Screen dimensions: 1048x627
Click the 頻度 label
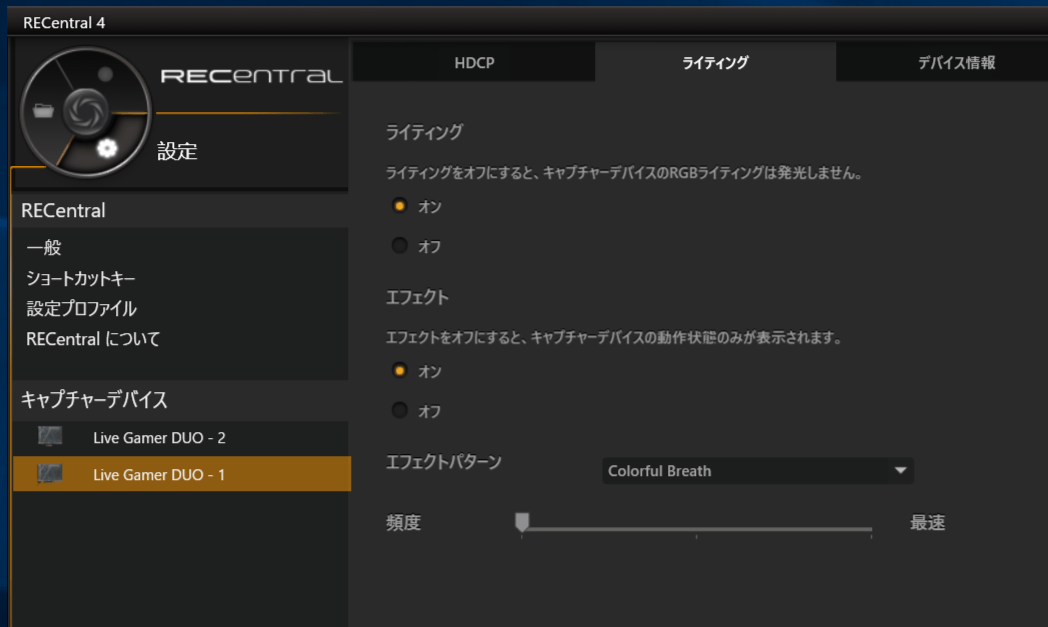403,523
